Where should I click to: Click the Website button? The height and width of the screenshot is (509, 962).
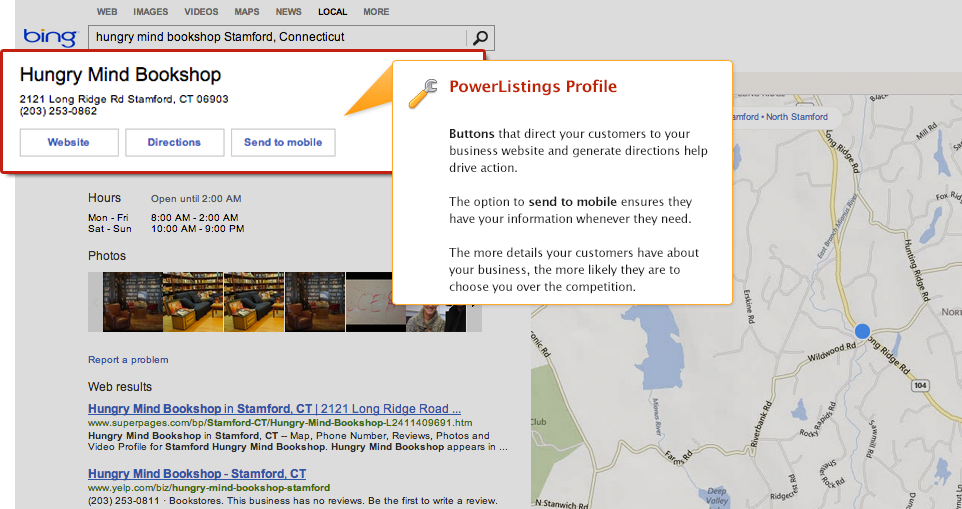(69, 142)
